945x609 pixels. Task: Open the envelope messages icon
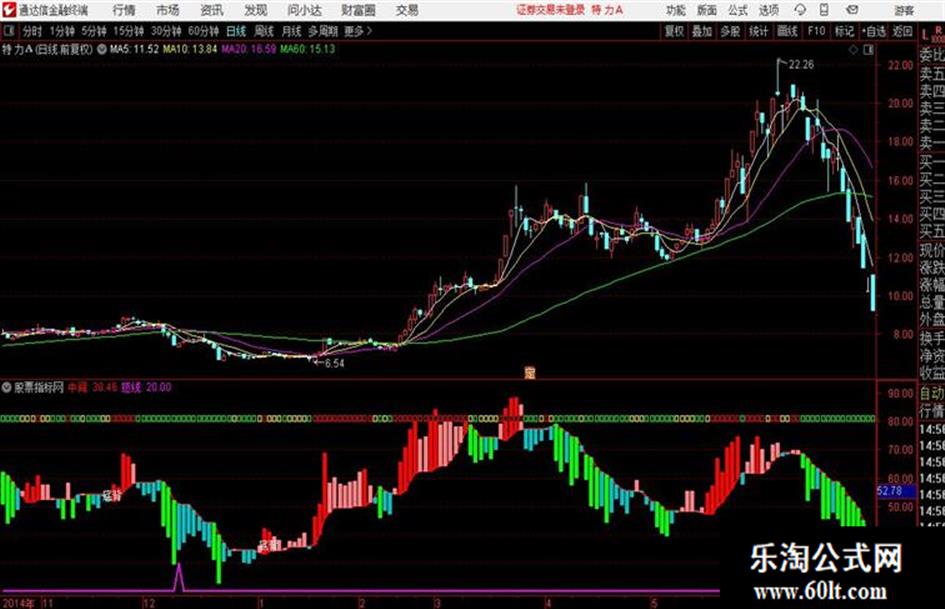(852, 10)
